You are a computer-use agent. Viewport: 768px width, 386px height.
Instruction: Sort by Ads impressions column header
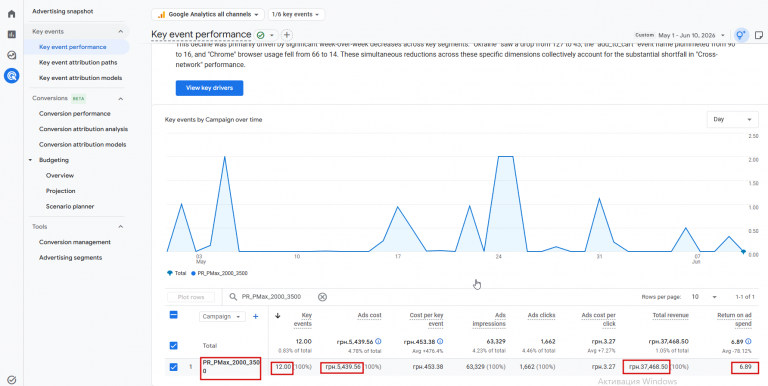(489, 319)
